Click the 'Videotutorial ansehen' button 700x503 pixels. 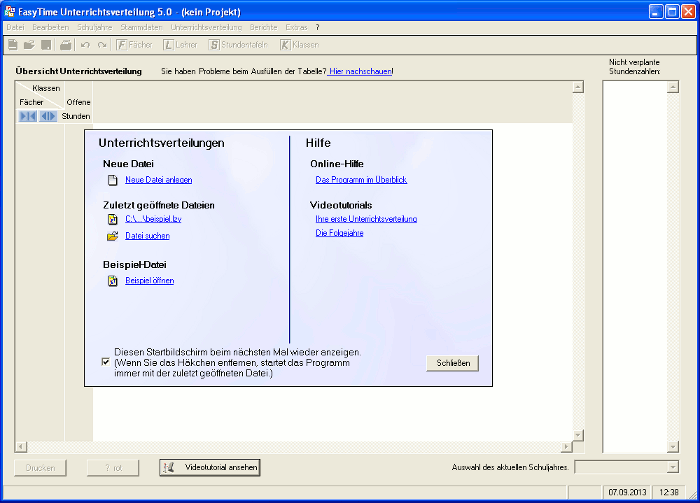209,467
